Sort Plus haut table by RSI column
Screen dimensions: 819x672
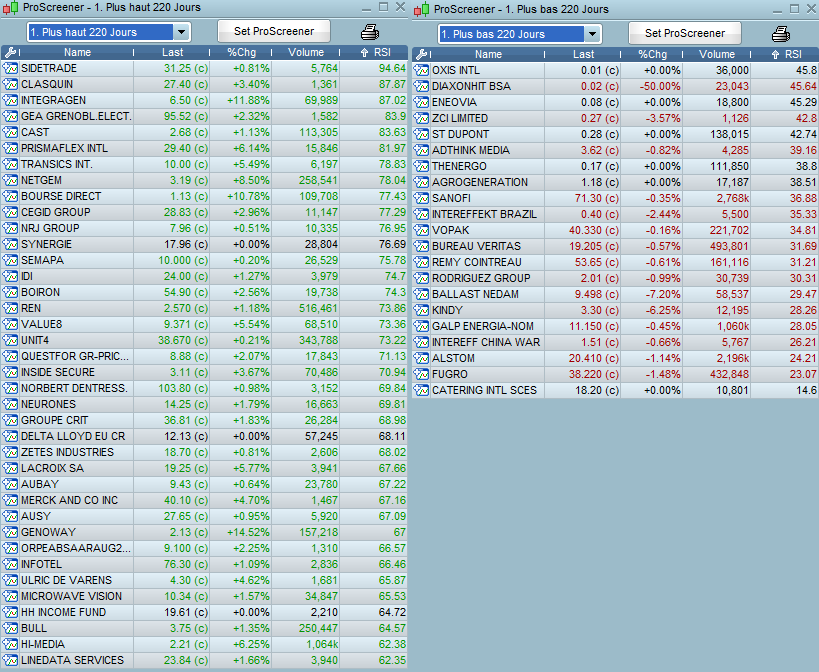coord(375,52)
